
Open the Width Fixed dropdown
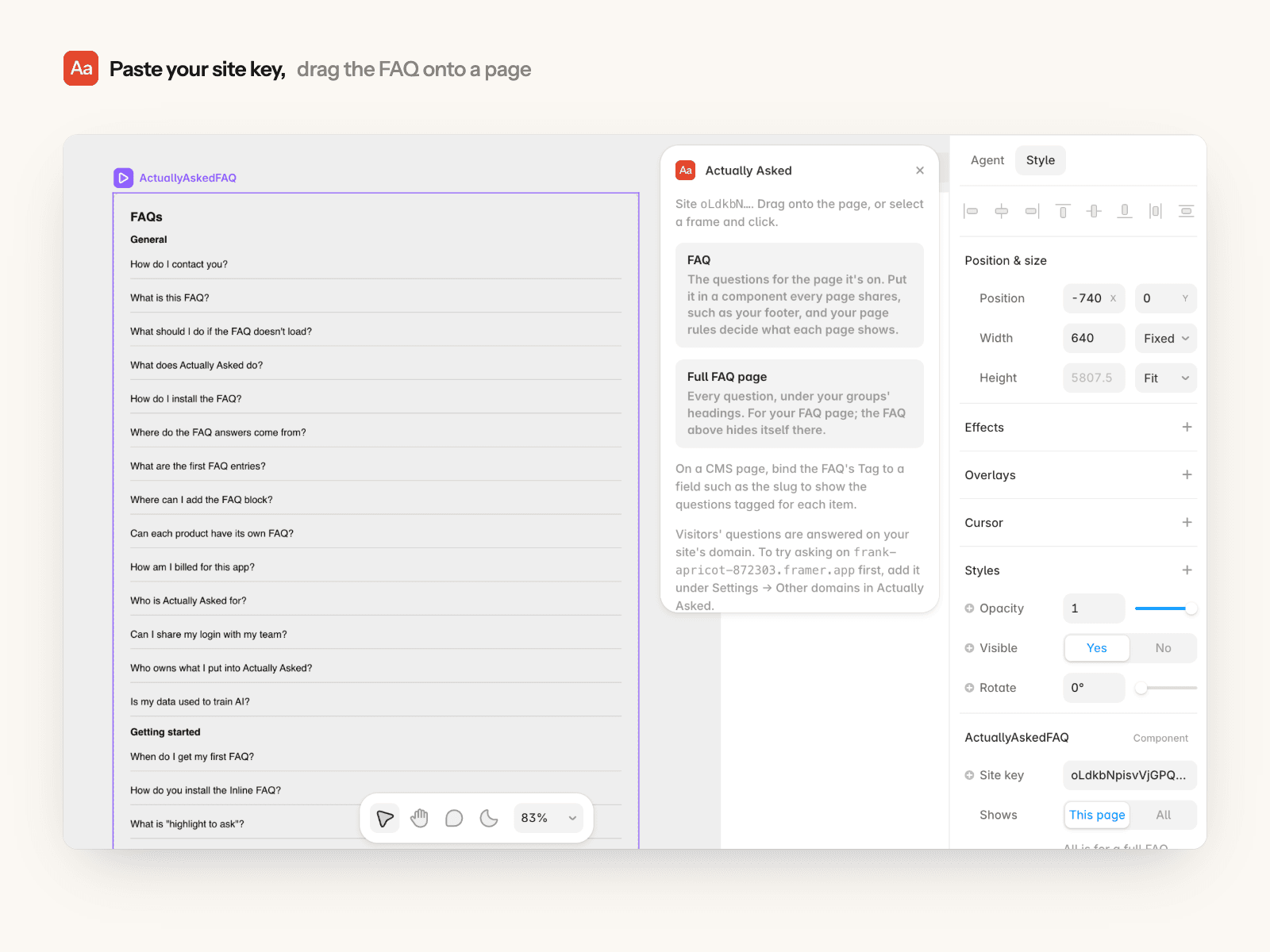point(1165,338)
